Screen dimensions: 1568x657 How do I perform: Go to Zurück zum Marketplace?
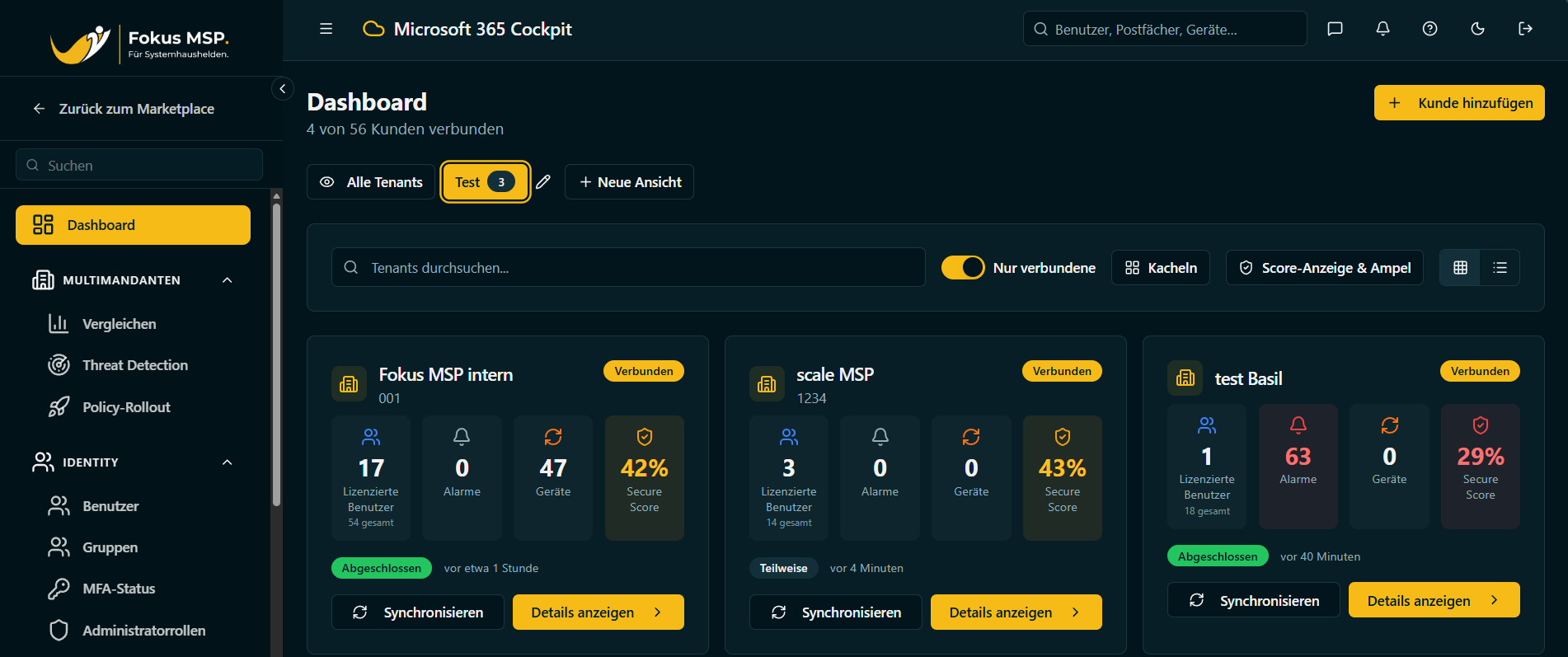click(124, 109)
